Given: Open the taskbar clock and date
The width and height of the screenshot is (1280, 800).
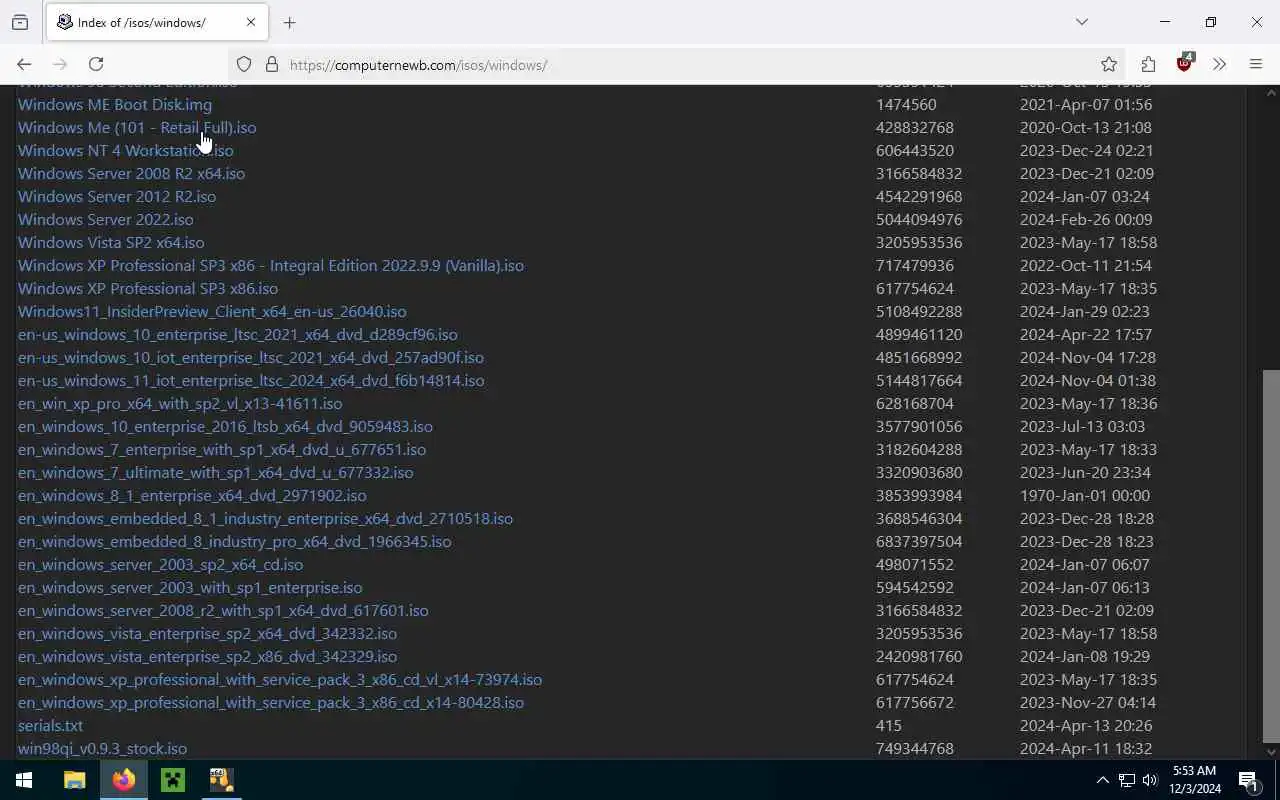Looking at the screenshot, I should pos(1195,780).
